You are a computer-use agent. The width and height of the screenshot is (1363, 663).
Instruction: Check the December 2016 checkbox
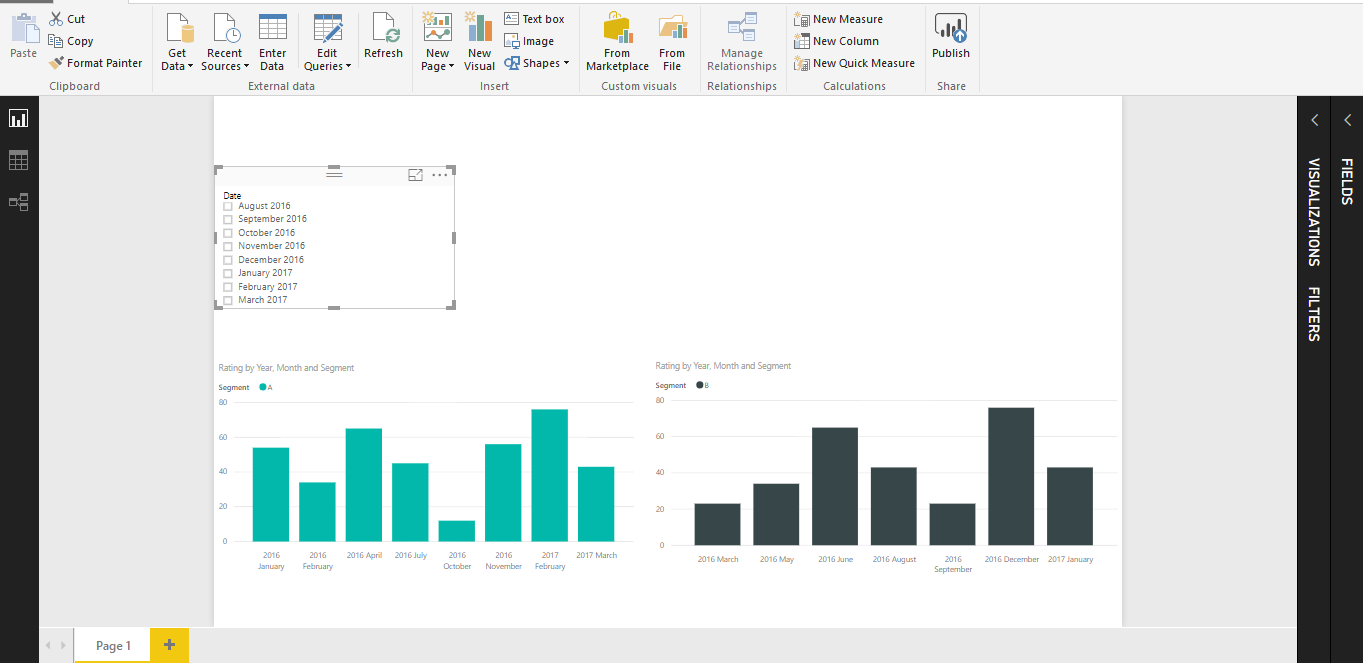(x=228, y=260)
